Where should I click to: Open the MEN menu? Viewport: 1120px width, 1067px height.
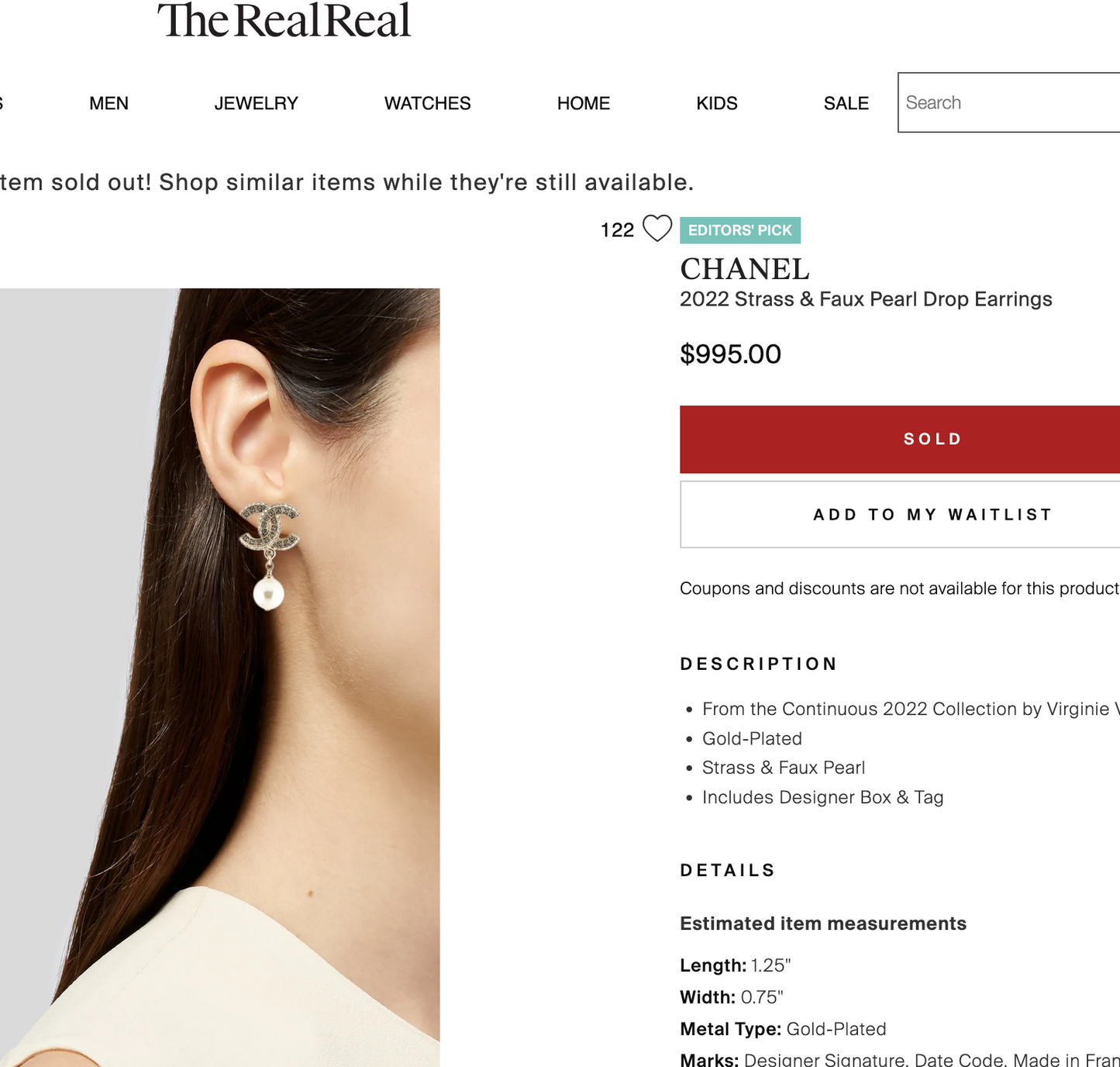pos(109,103)
